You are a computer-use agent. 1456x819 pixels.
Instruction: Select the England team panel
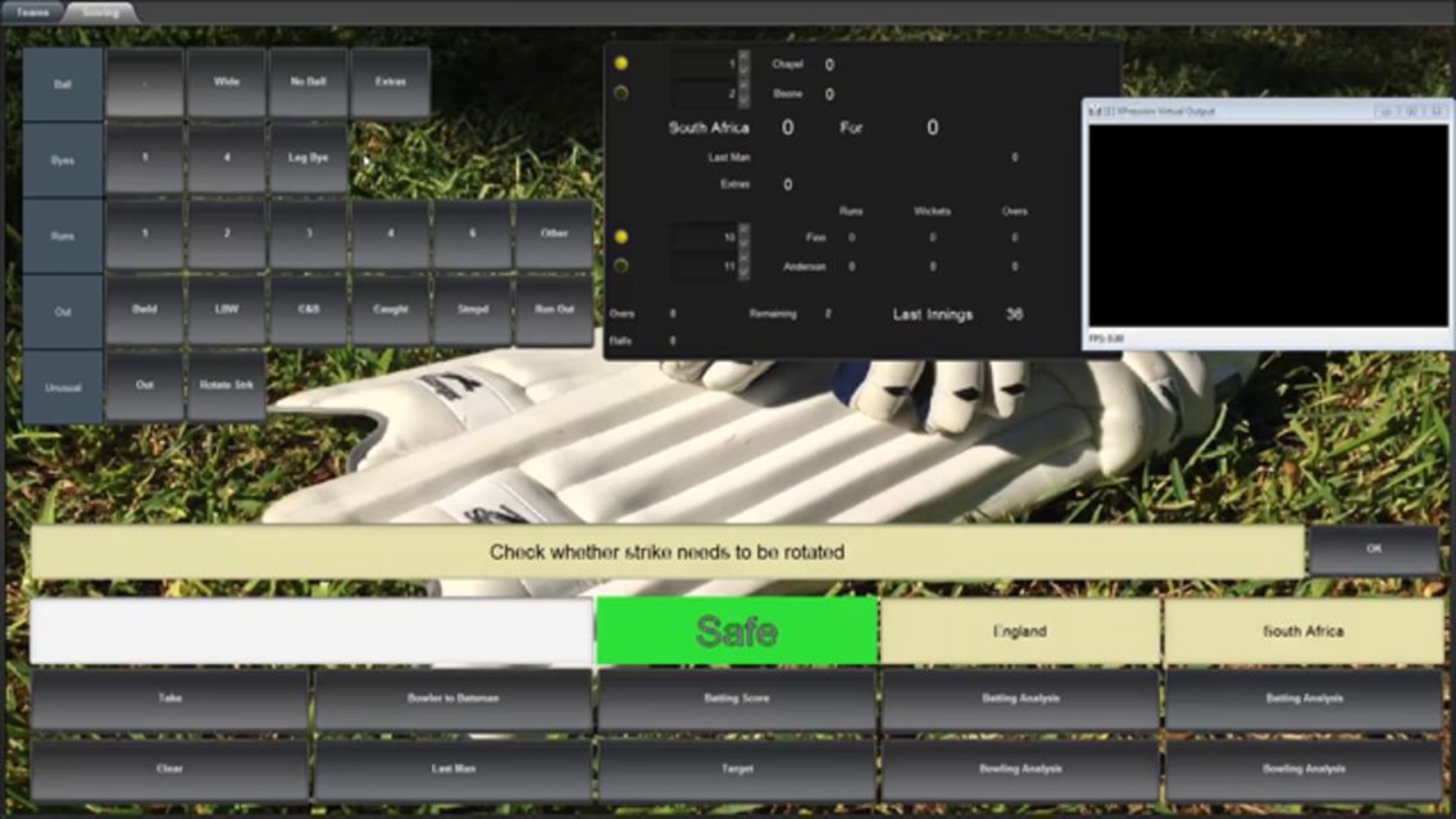[1020, 631]
